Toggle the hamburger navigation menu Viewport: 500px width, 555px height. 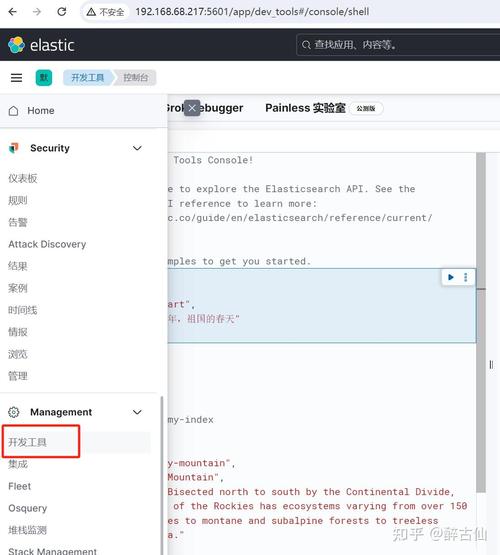point(16,78)
